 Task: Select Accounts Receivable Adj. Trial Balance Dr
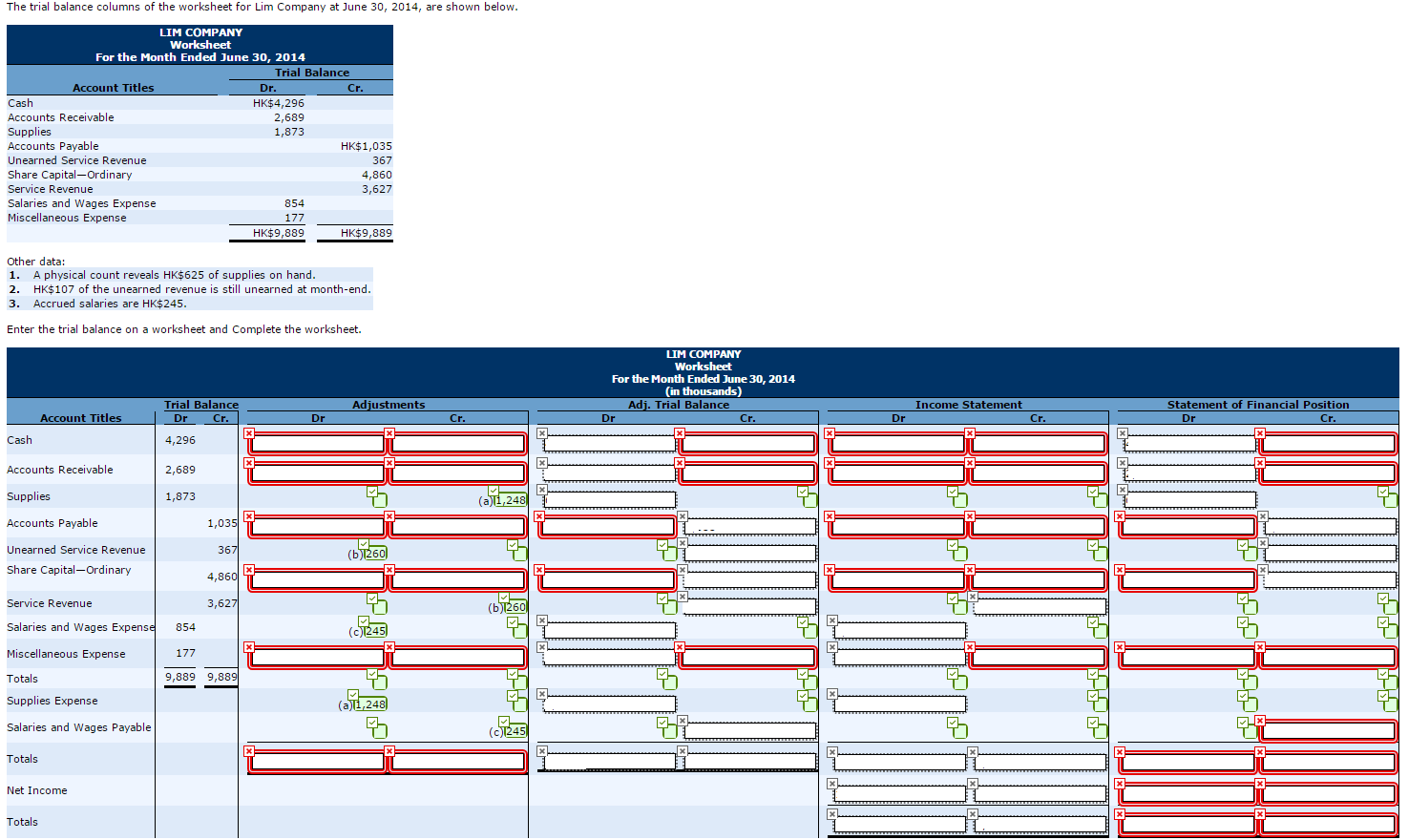(x=610, y=473)
